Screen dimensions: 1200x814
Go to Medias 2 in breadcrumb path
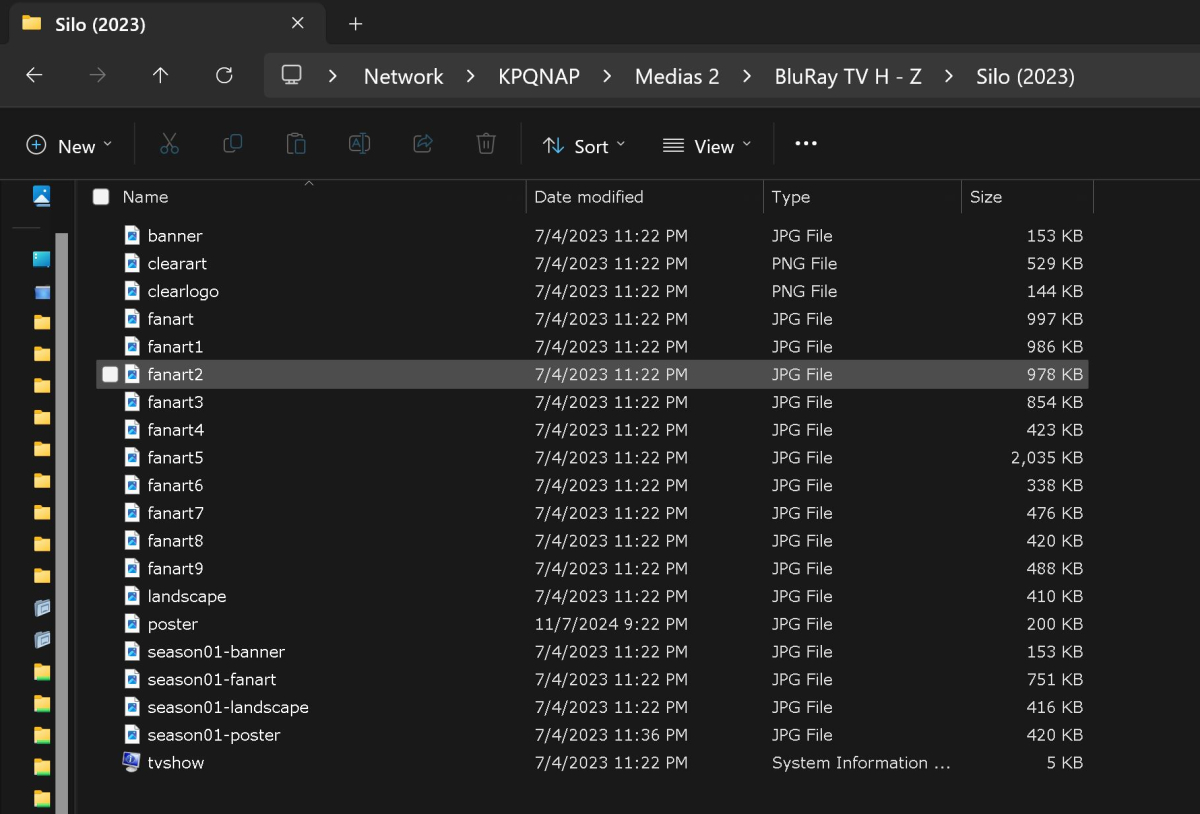tap(677, 77)
